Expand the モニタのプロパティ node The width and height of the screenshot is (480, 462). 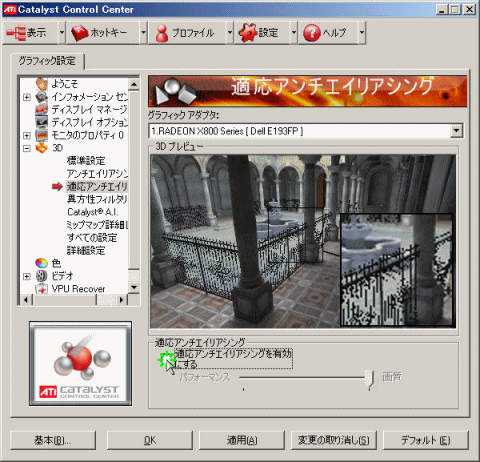pos(27,135)
